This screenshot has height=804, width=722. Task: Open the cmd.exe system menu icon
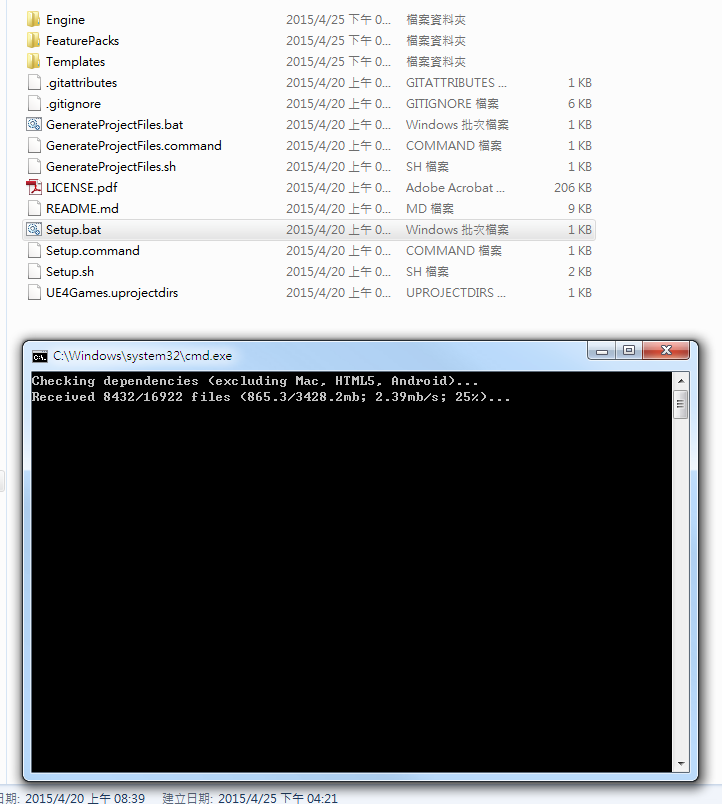tap(39, 356)
